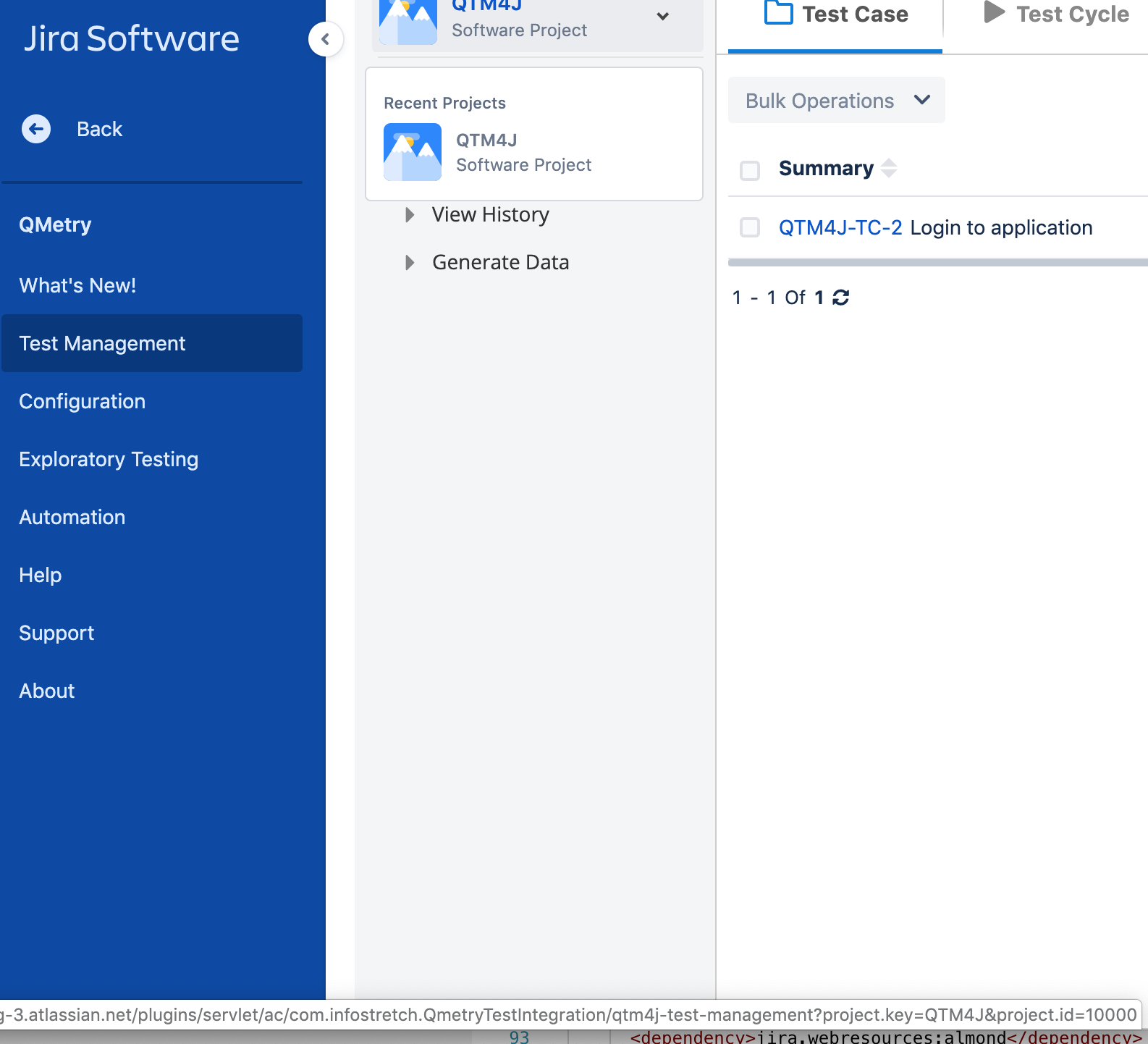The height and width of the screenshot is (1044, 1148).
Task: Open project selector dropdown chevron
Action: click(662, 16)
